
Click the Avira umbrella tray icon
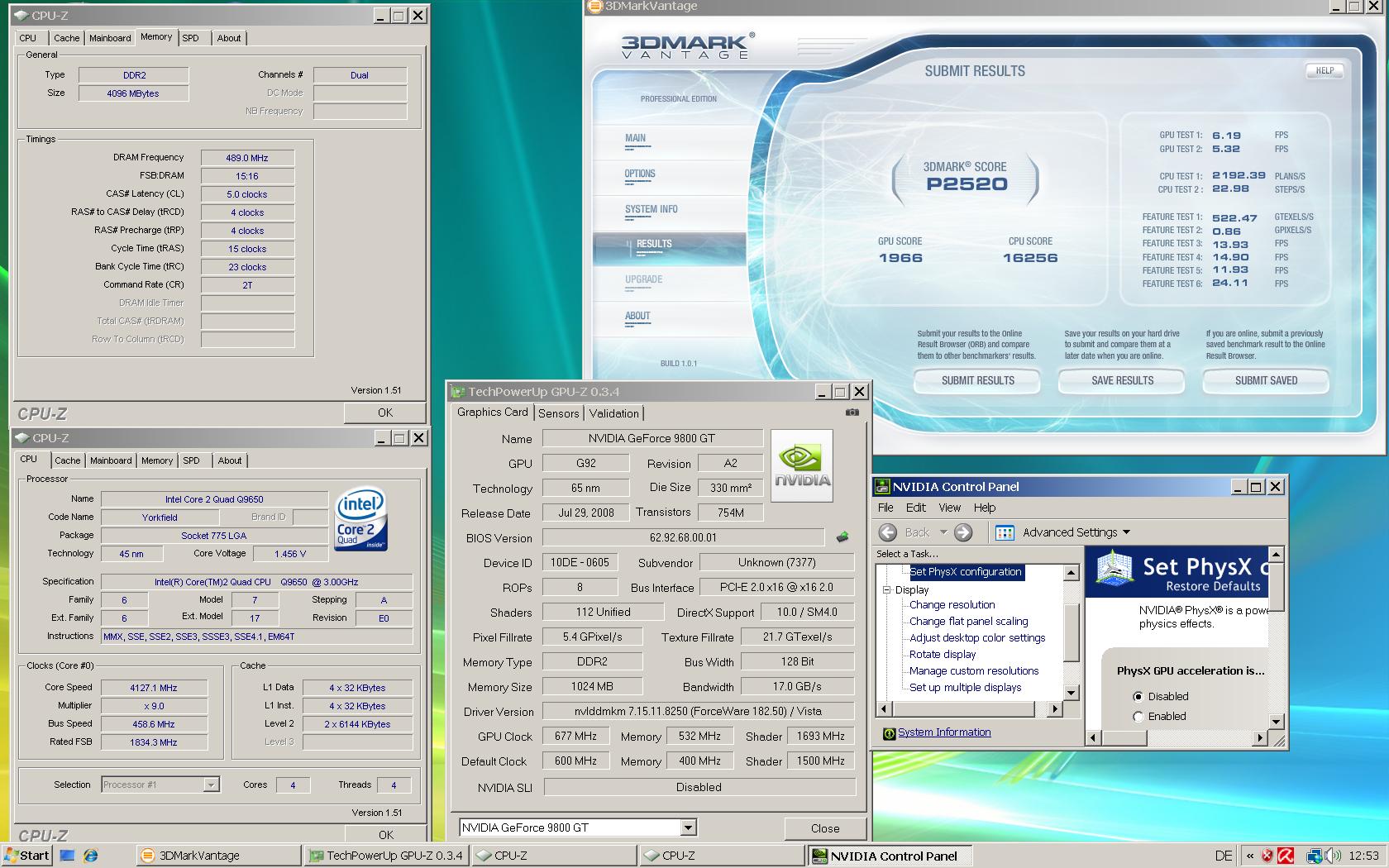pos(1286,856)
